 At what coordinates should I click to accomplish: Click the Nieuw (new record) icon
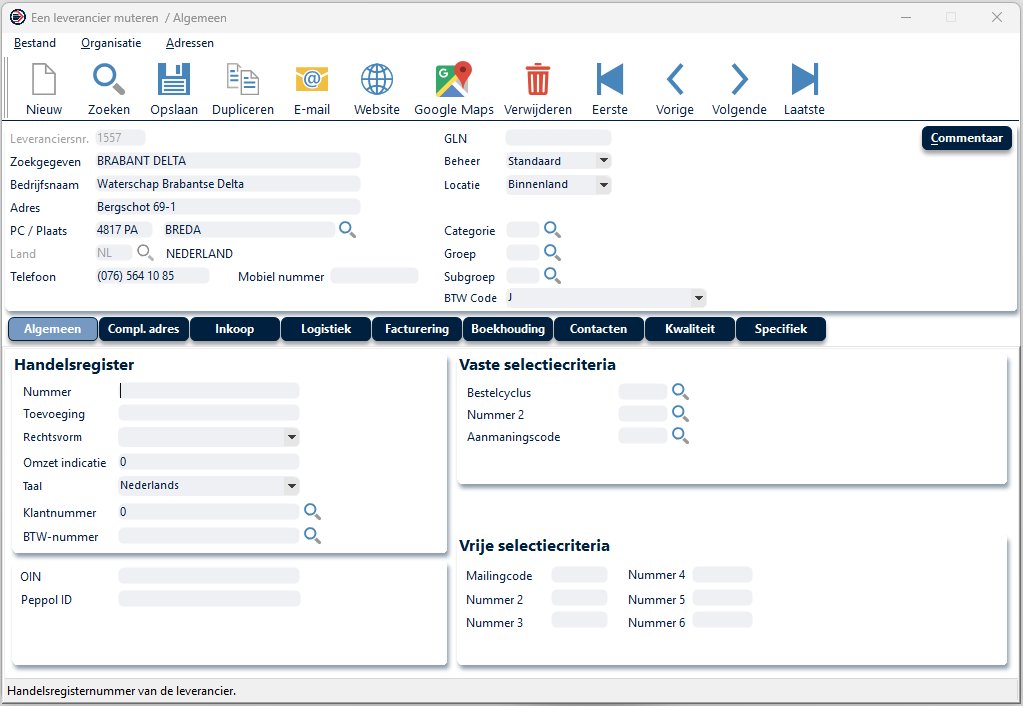point(44,88)
